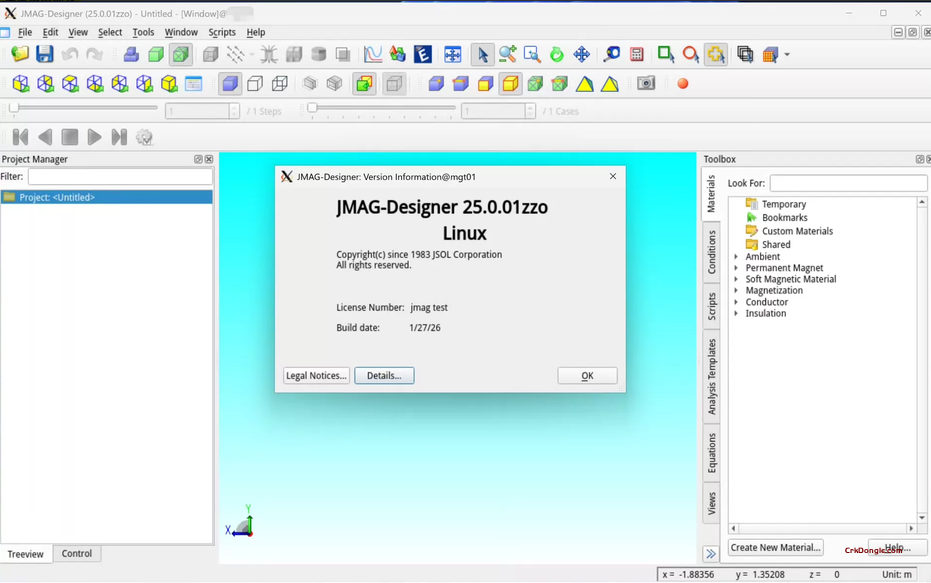This screenshot has height=583, width=931.
Task: Toggle the green mesh cube display button
Action: (180, 55)
